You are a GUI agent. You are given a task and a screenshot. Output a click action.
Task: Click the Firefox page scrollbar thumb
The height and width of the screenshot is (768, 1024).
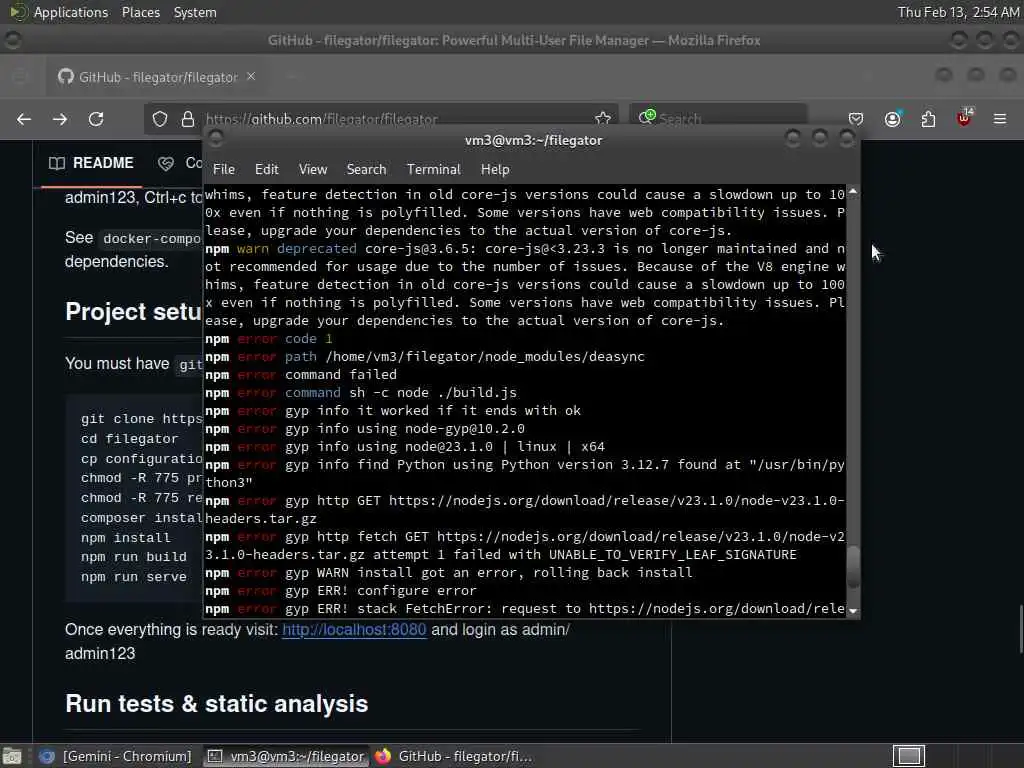[1021, 629]
